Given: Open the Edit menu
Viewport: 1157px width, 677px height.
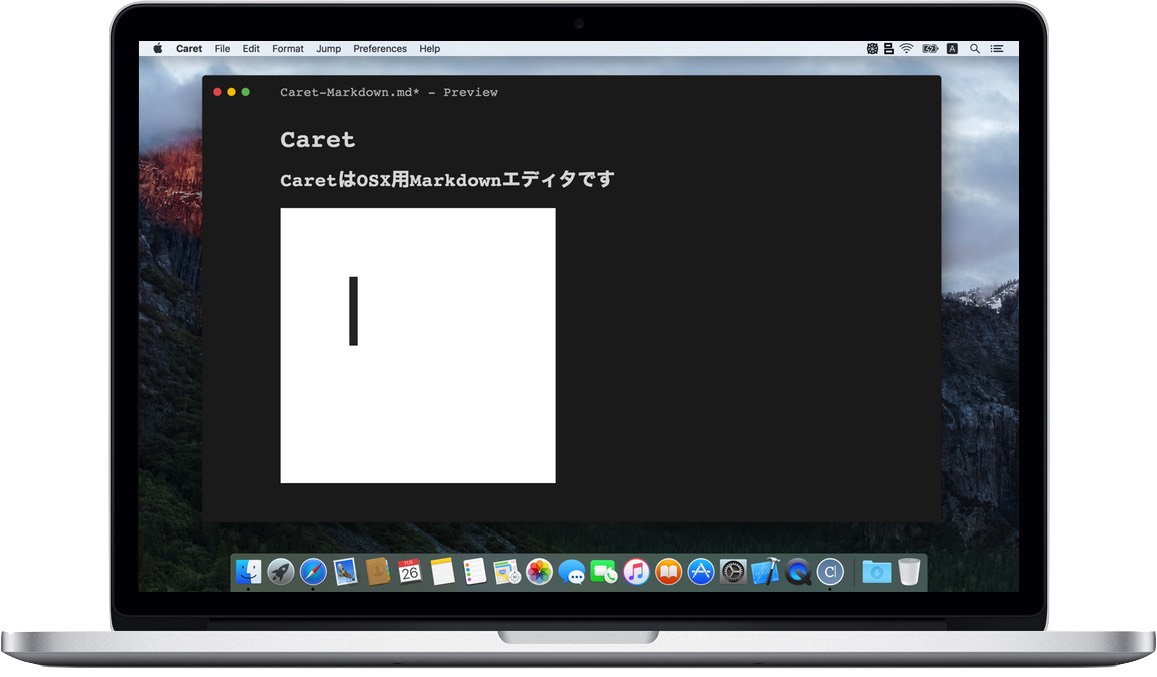Looking at the screenshot, I should click(251, 49).
